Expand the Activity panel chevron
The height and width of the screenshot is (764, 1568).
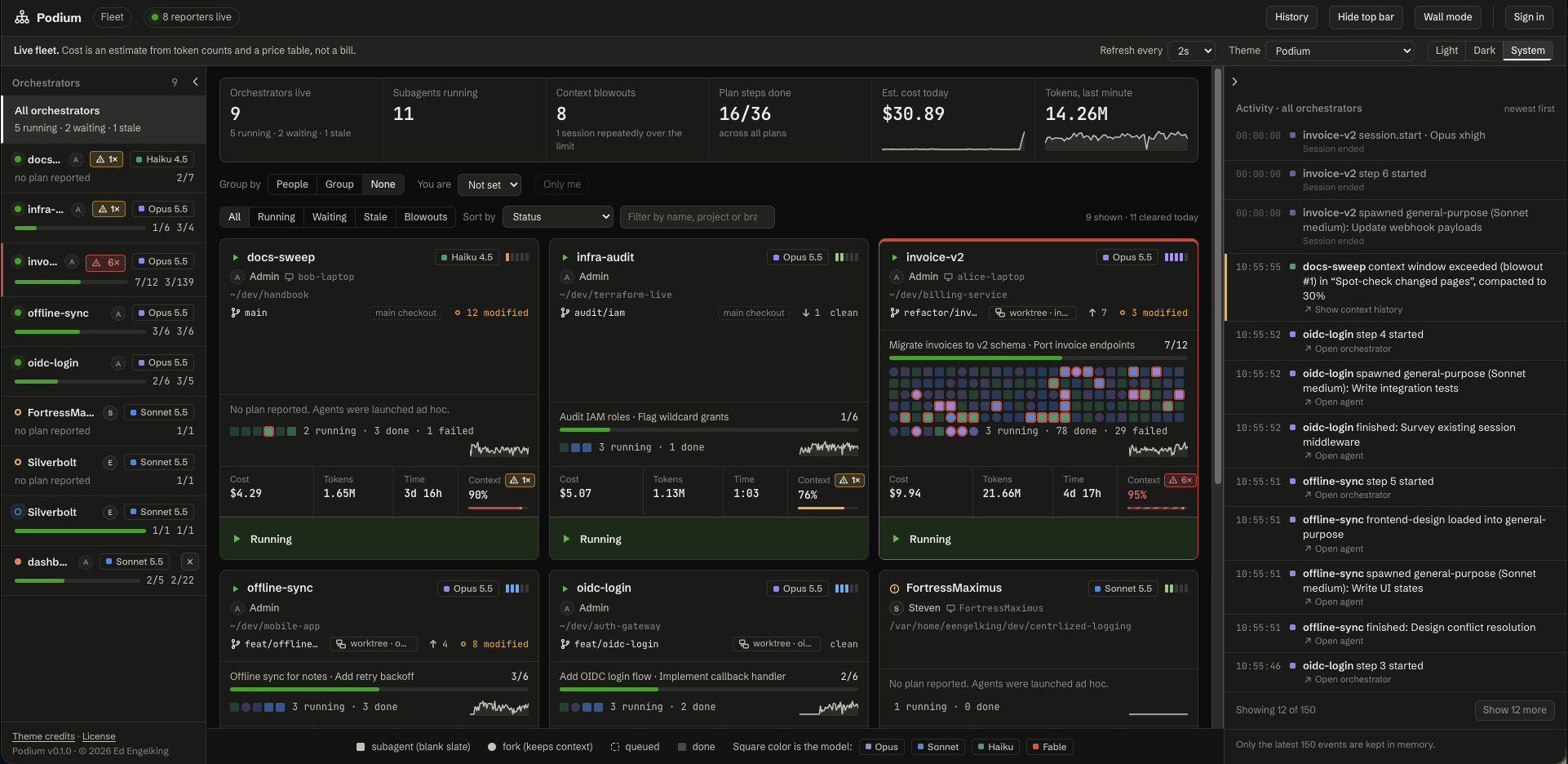1235,82
